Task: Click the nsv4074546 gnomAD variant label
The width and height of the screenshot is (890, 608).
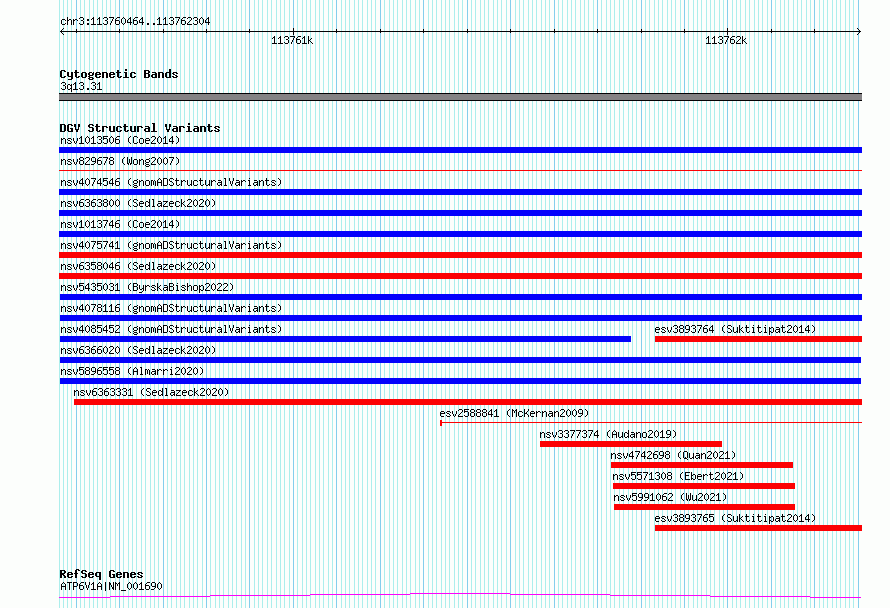Action: [x=171, y=182]
